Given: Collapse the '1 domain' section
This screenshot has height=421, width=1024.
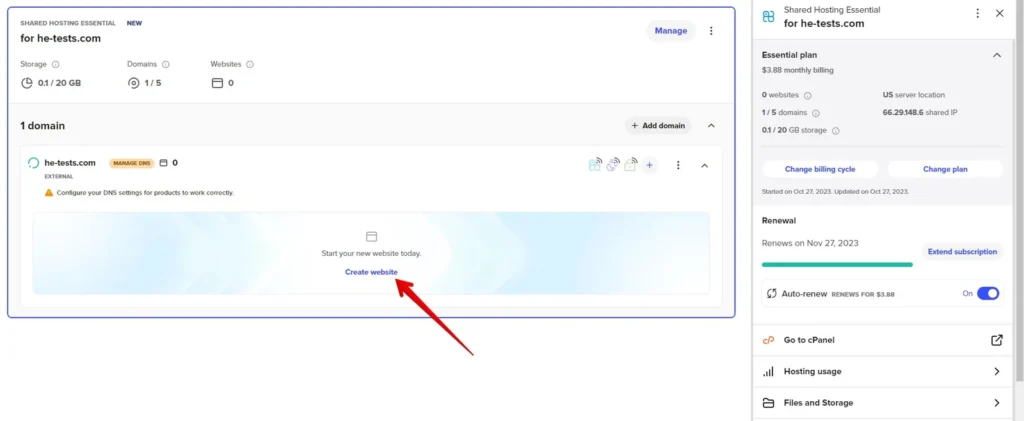Looking at the screenshot, I should (712, 125).
